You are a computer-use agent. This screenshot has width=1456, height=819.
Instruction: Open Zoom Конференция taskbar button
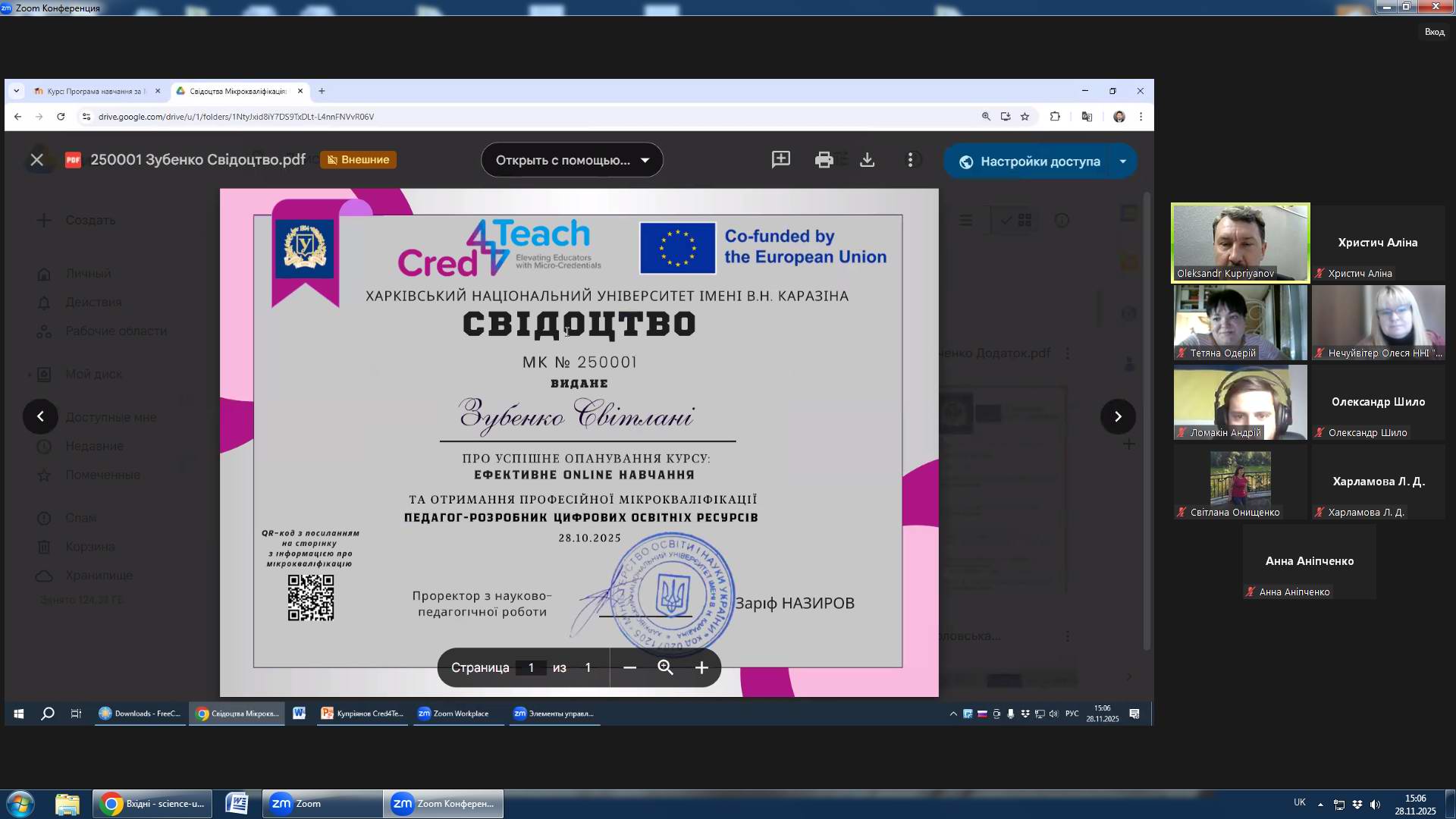[444, 804]
